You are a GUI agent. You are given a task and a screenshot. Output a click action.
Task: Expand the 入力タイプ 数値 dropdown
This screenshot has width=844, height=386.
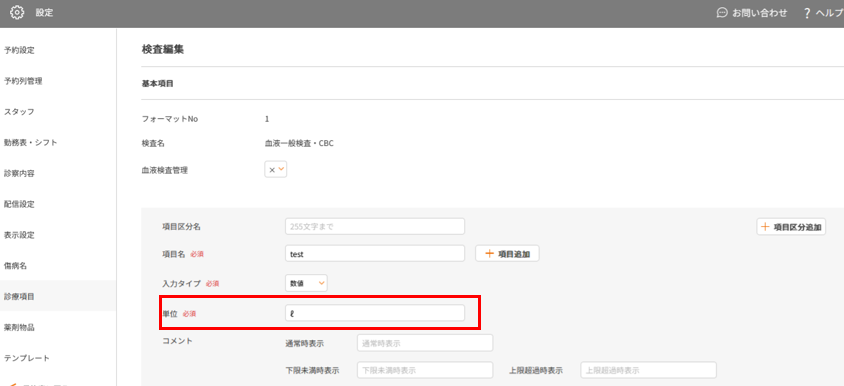coord(306,283)
